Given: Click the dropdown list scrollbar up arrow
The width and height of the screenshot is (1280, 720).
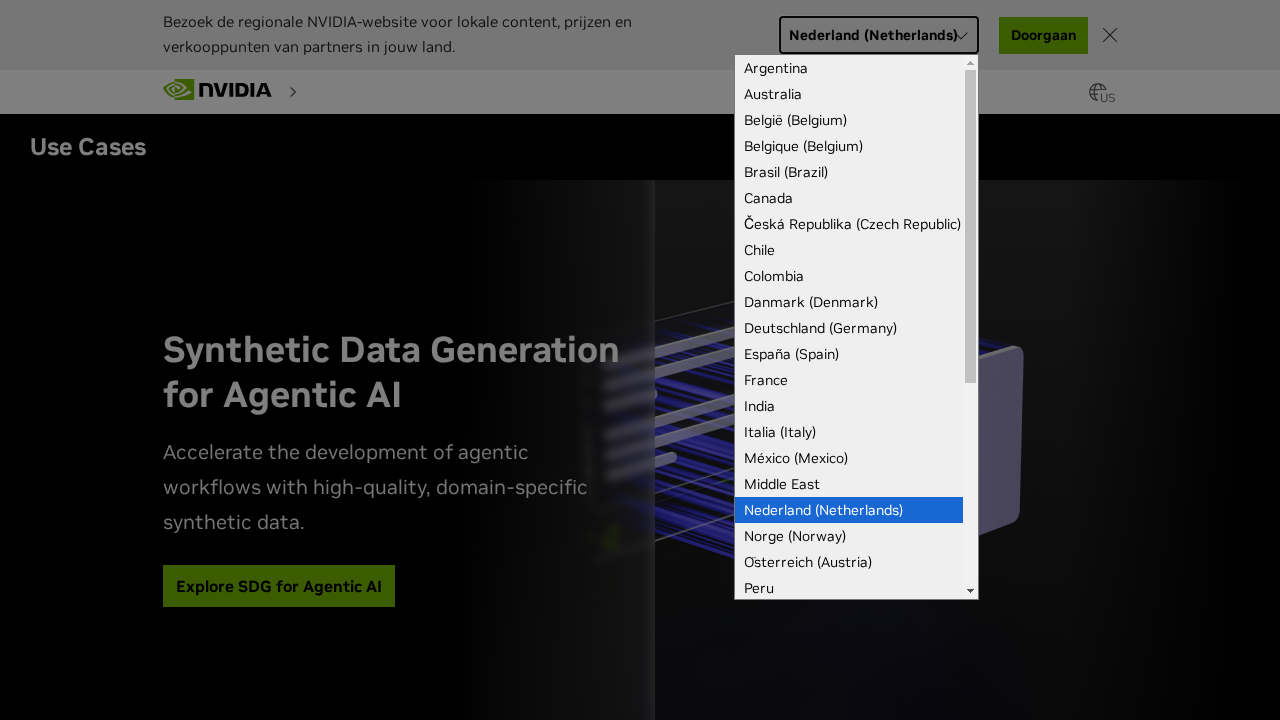Looking at the screenshot, I should (970, 63).
